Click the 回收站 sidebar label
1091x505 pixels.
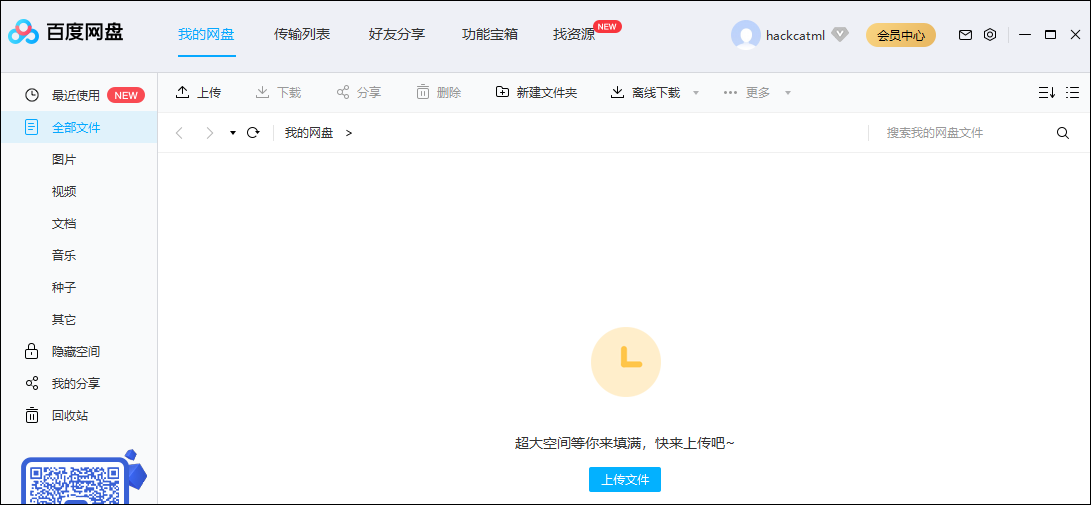point(70,415)
